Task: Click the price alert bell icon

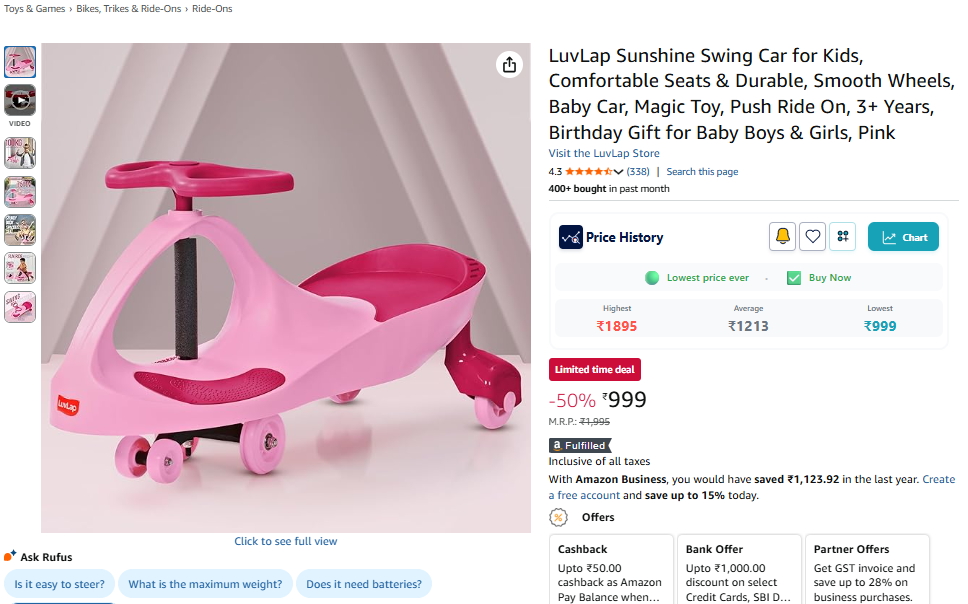Action: (x=782, y=237)
